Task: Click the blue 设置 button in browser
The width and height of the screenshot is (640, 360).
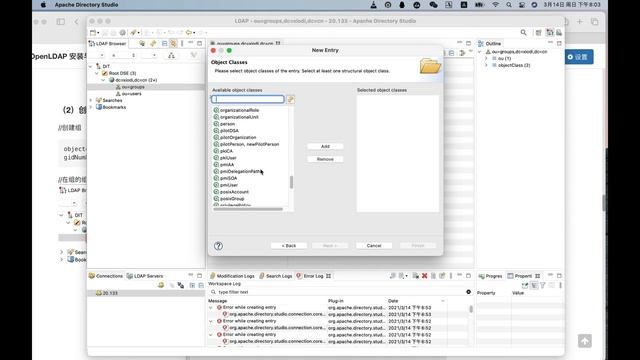Action: [x=579, y=57]
